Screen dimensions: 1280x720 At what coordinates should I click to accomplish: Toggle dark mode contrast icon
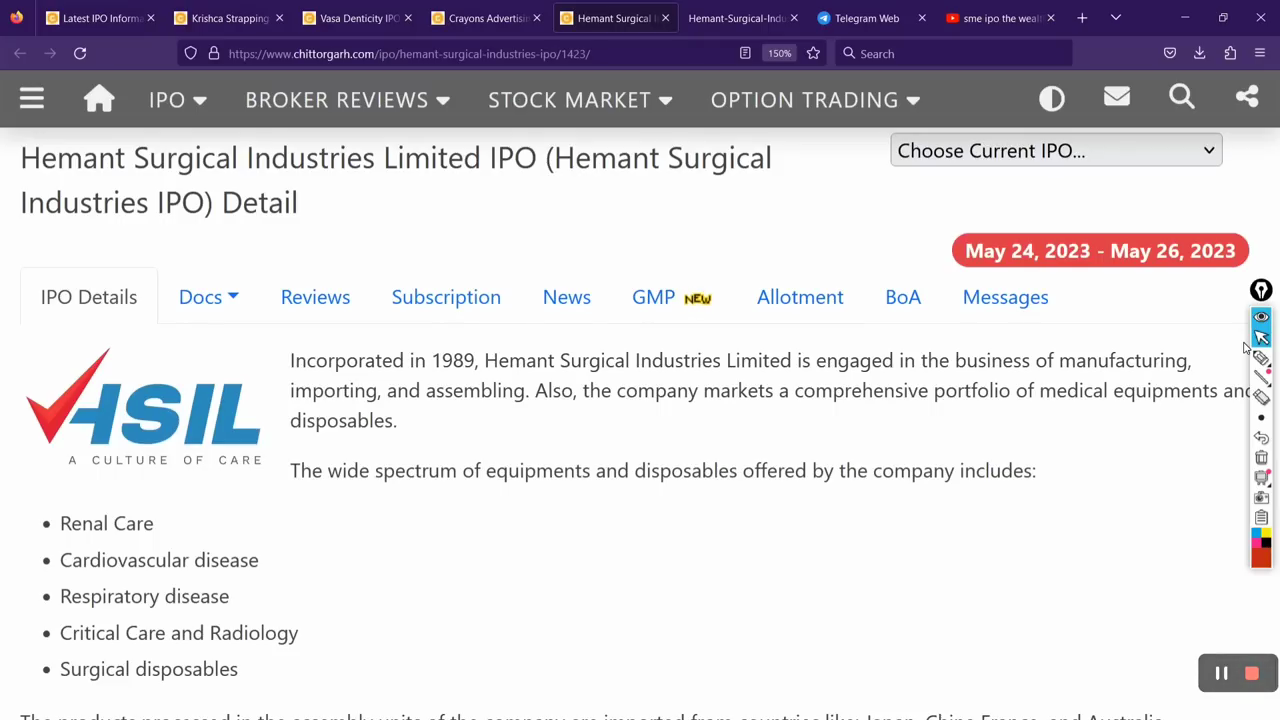click(x=1051, y=98)
